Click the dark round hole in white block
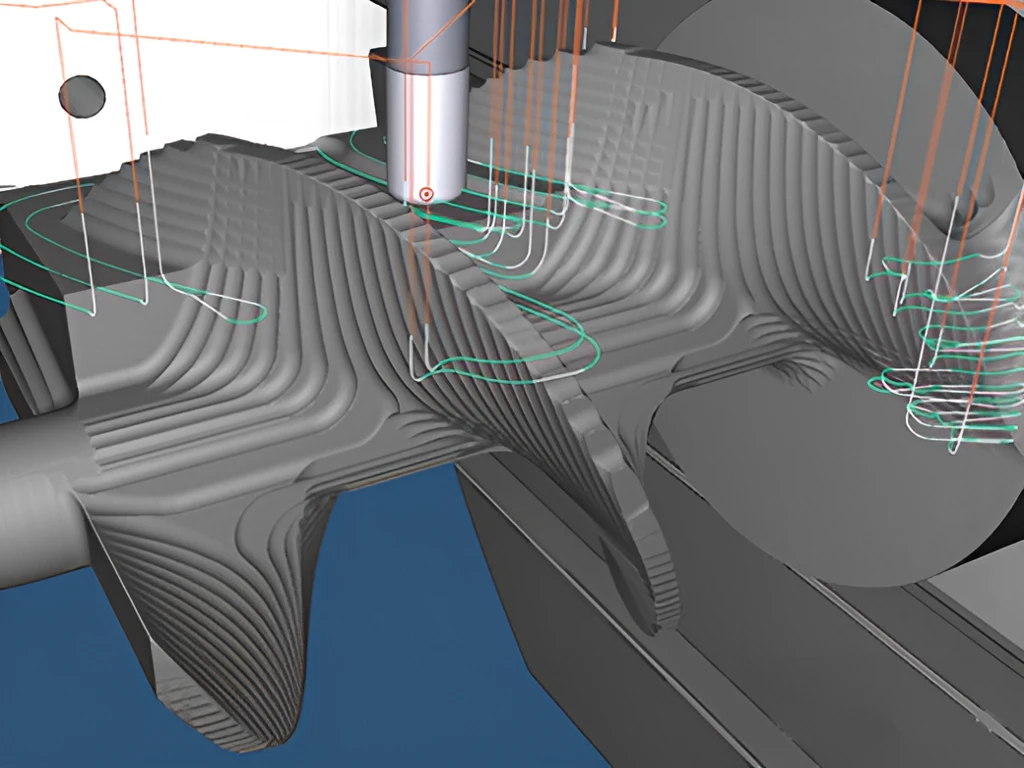Viewport: 1024px width, 768px height. [82, 97]
